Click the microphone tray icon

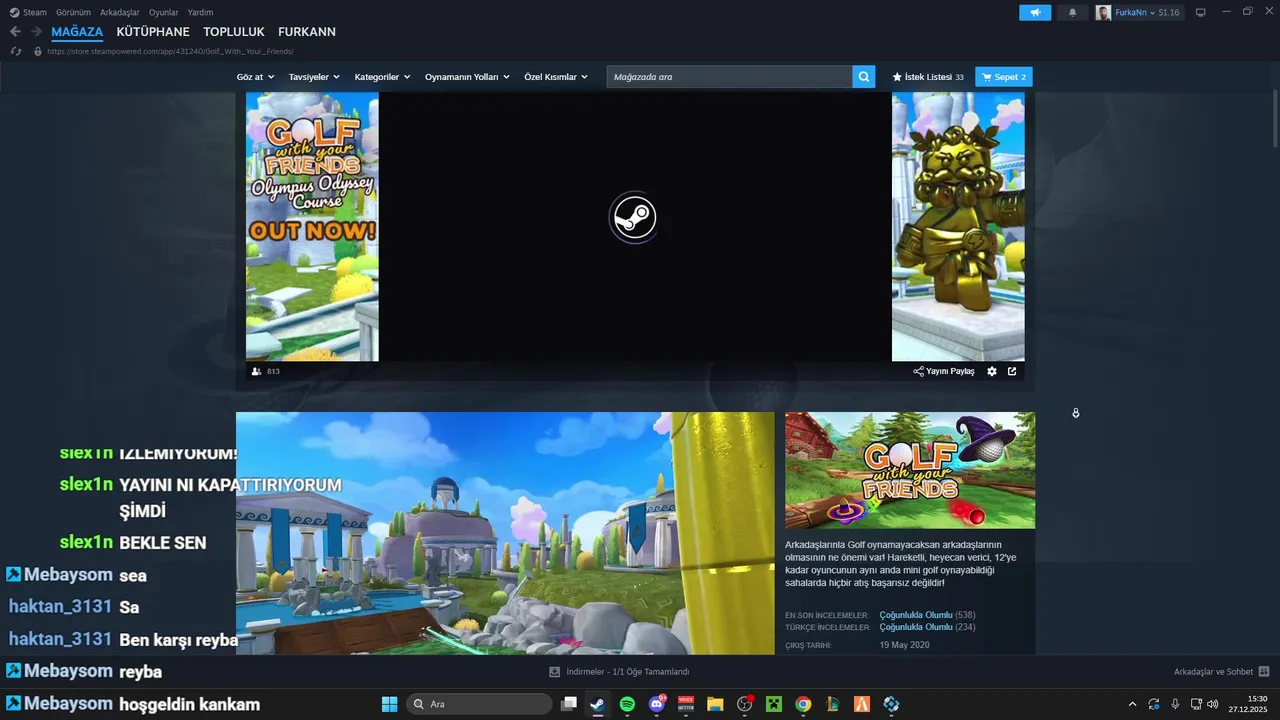(x=1175, y=704)
